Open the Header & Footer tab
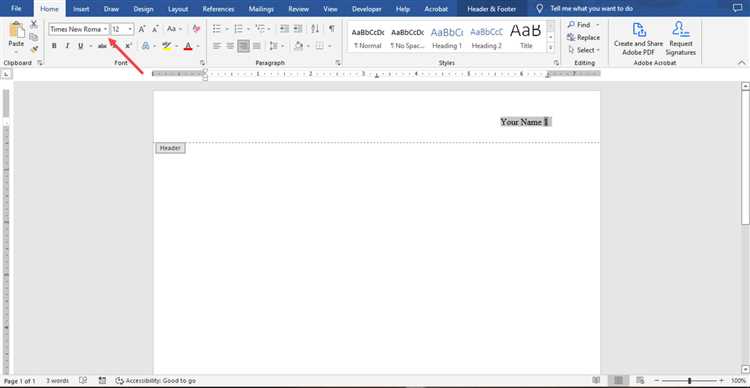Screen dimensions: 750x388 pos(491,9)
